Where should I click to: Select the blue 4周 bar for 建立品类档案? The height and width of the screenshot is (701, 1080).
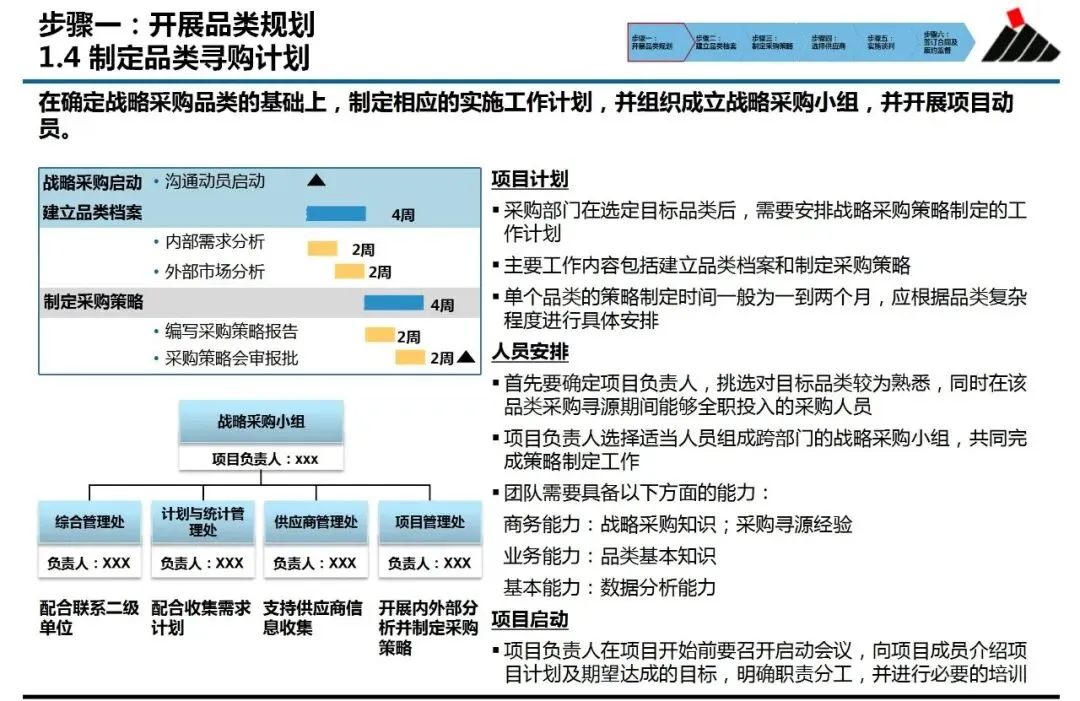335,213
